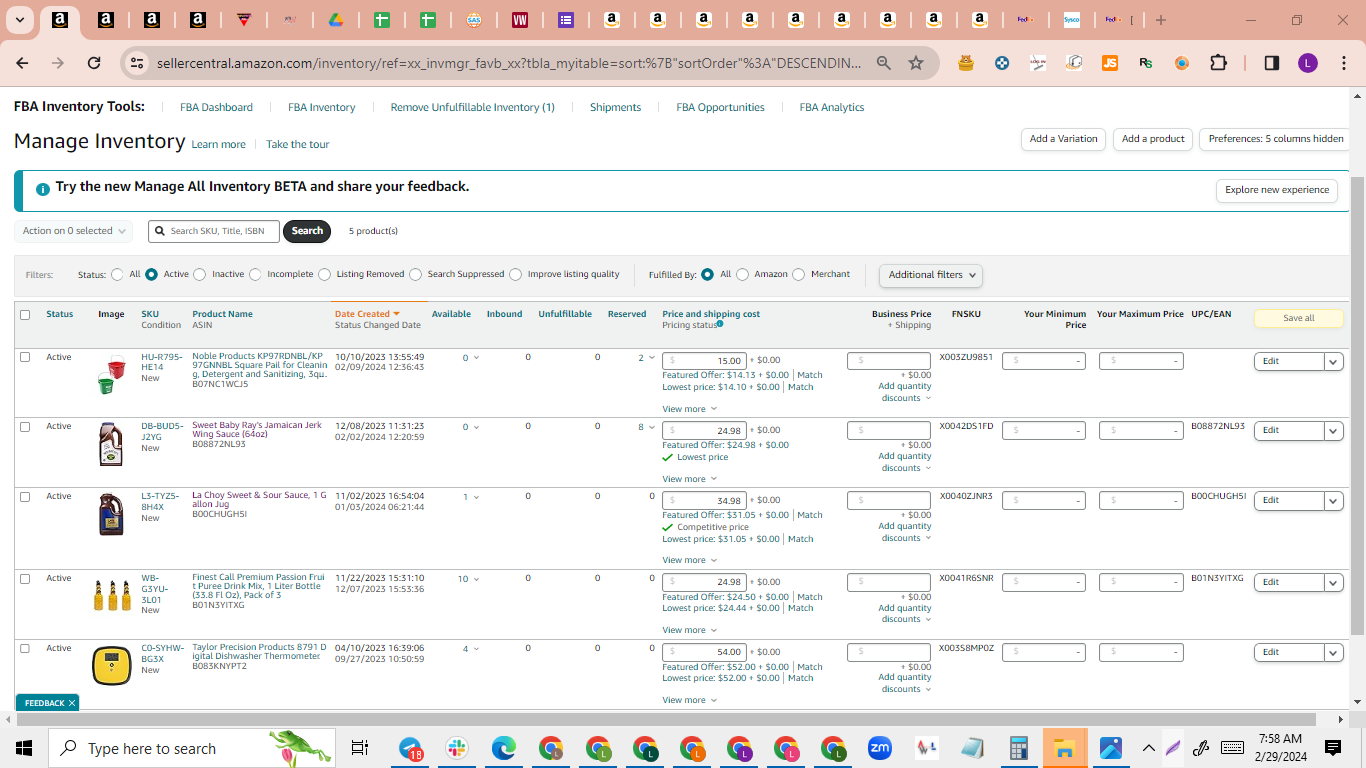Open FBA Analytics
Viewport: 1366px width, 768px height.
click(x=832, y=107)
